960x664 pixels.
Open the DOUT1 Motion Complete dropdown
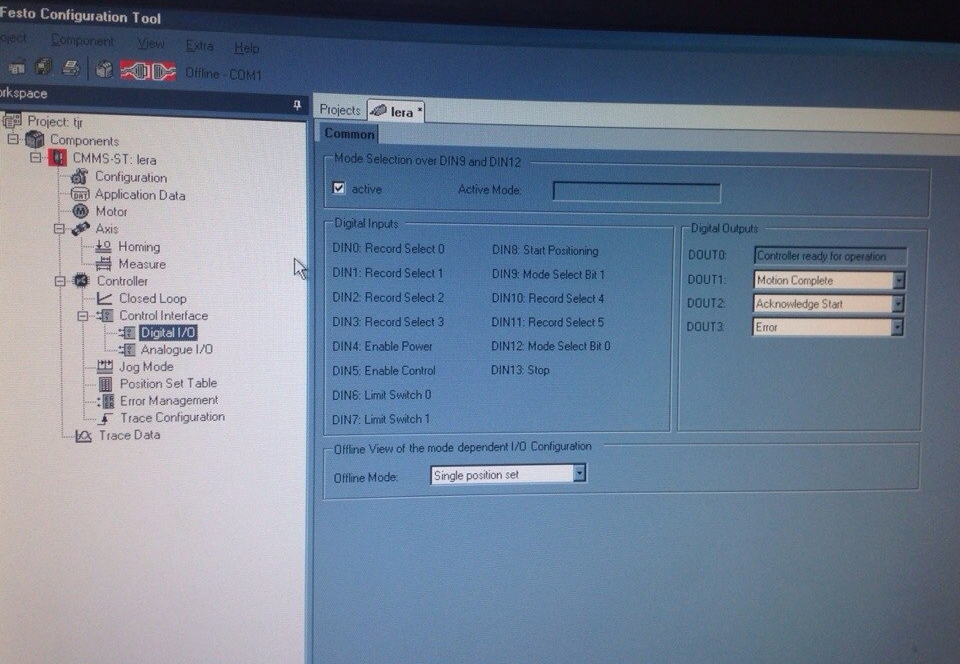tap(898, 280)
